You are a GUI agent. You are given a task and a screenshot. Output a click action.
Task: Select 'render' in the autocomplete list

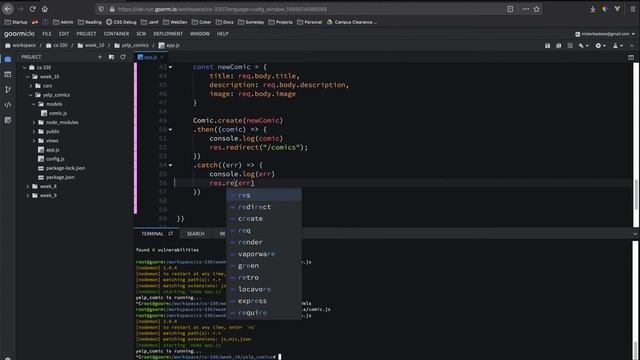(x=264, y=242)
